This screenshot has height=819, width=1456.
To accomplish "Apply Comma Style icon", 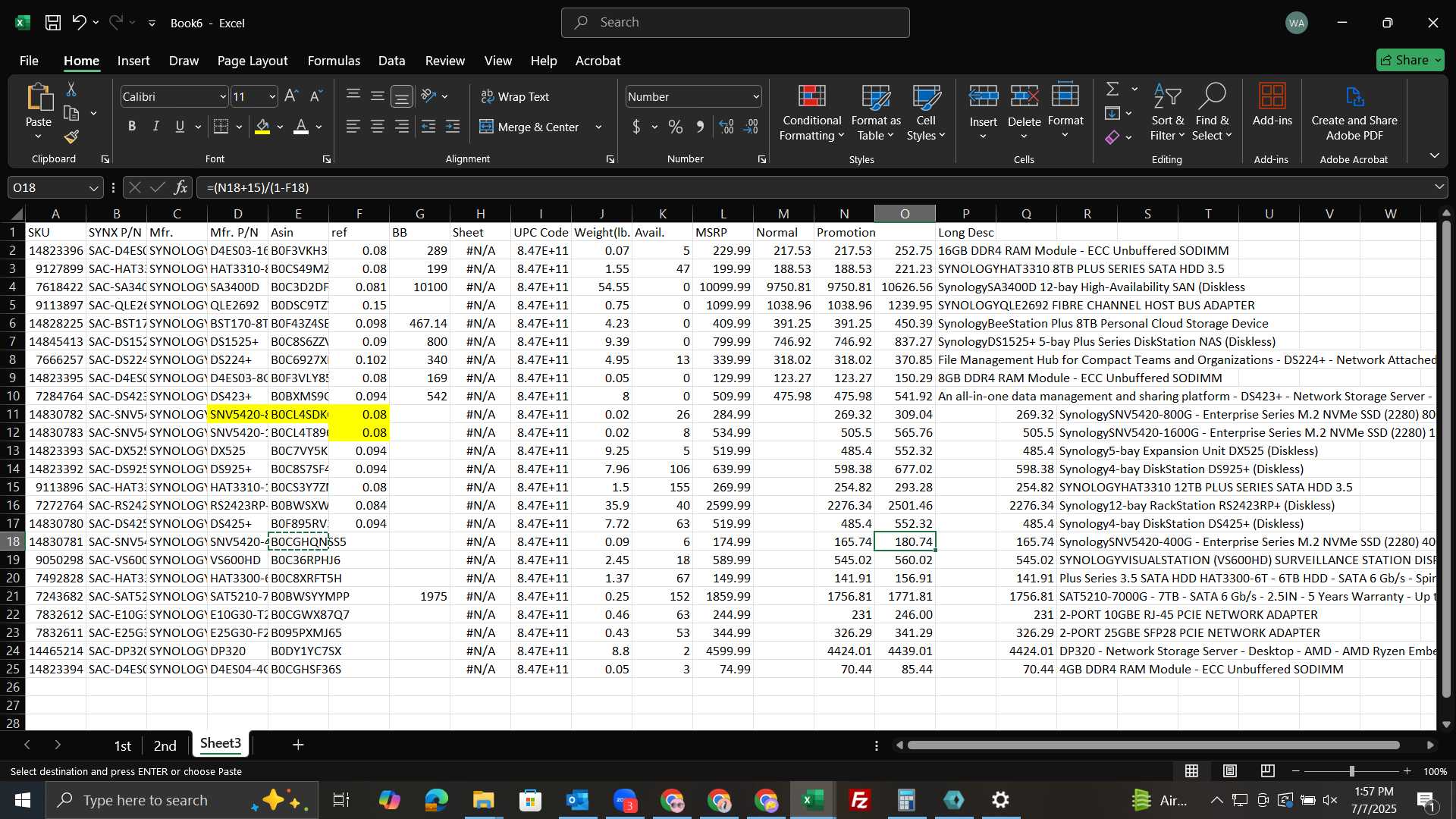I will 700,127.
